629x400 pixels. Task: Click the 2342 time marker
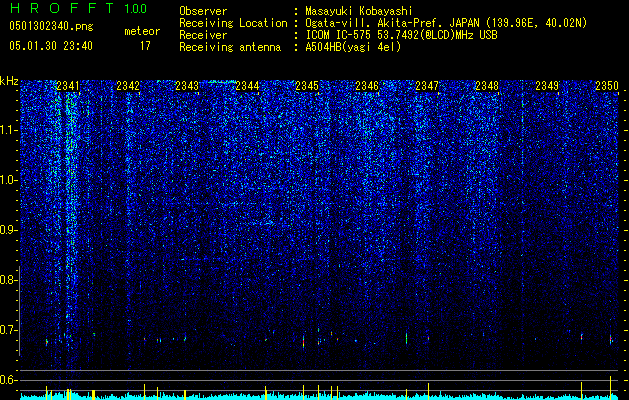(x=128, y=86)
